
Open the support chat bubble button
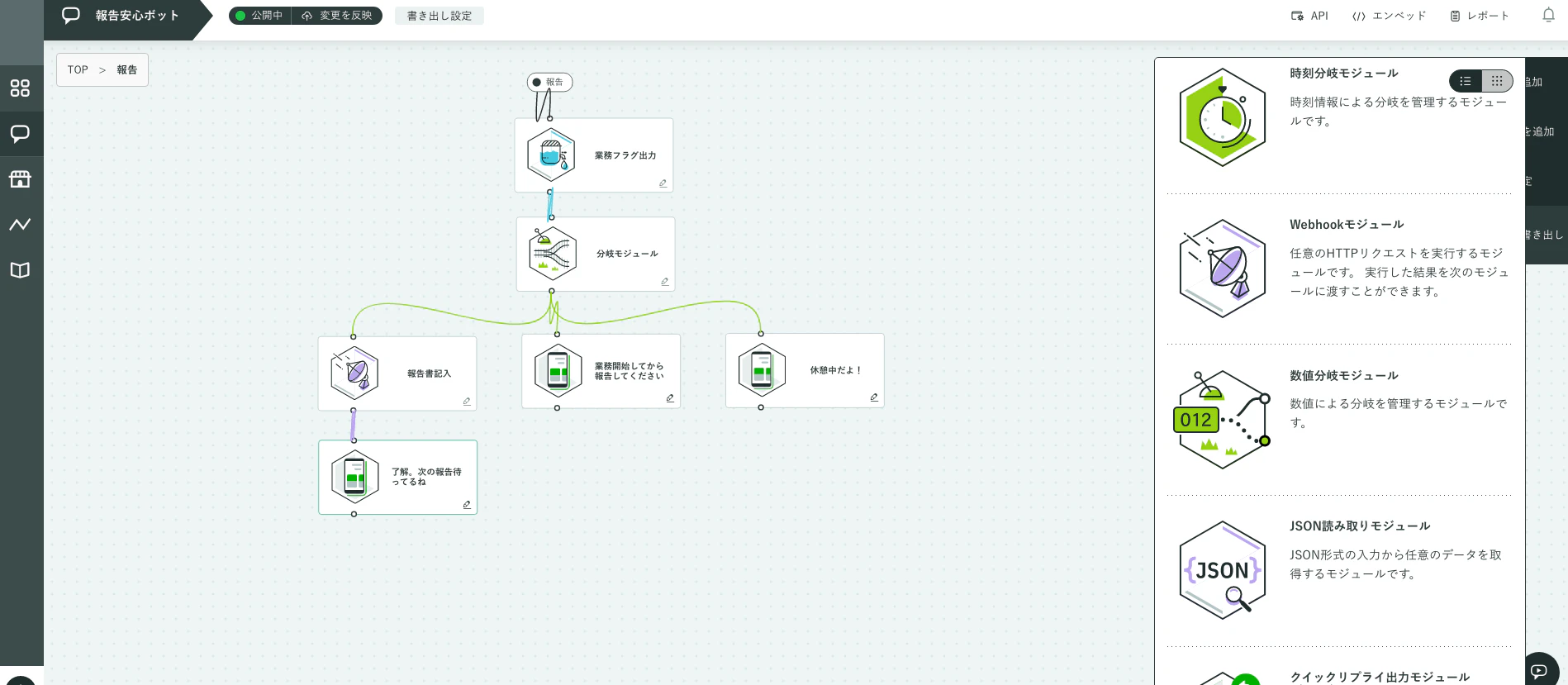1539,670
